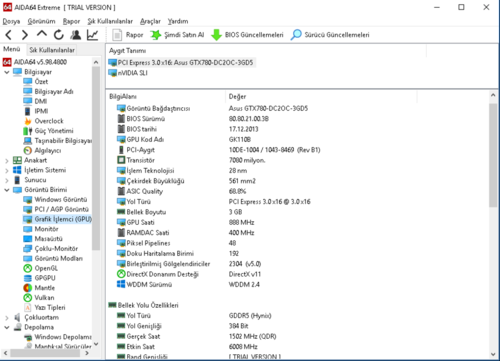The image size is (500, 361).
Task: Expand the Sunucu tree node
Action: tap(7, 180)
